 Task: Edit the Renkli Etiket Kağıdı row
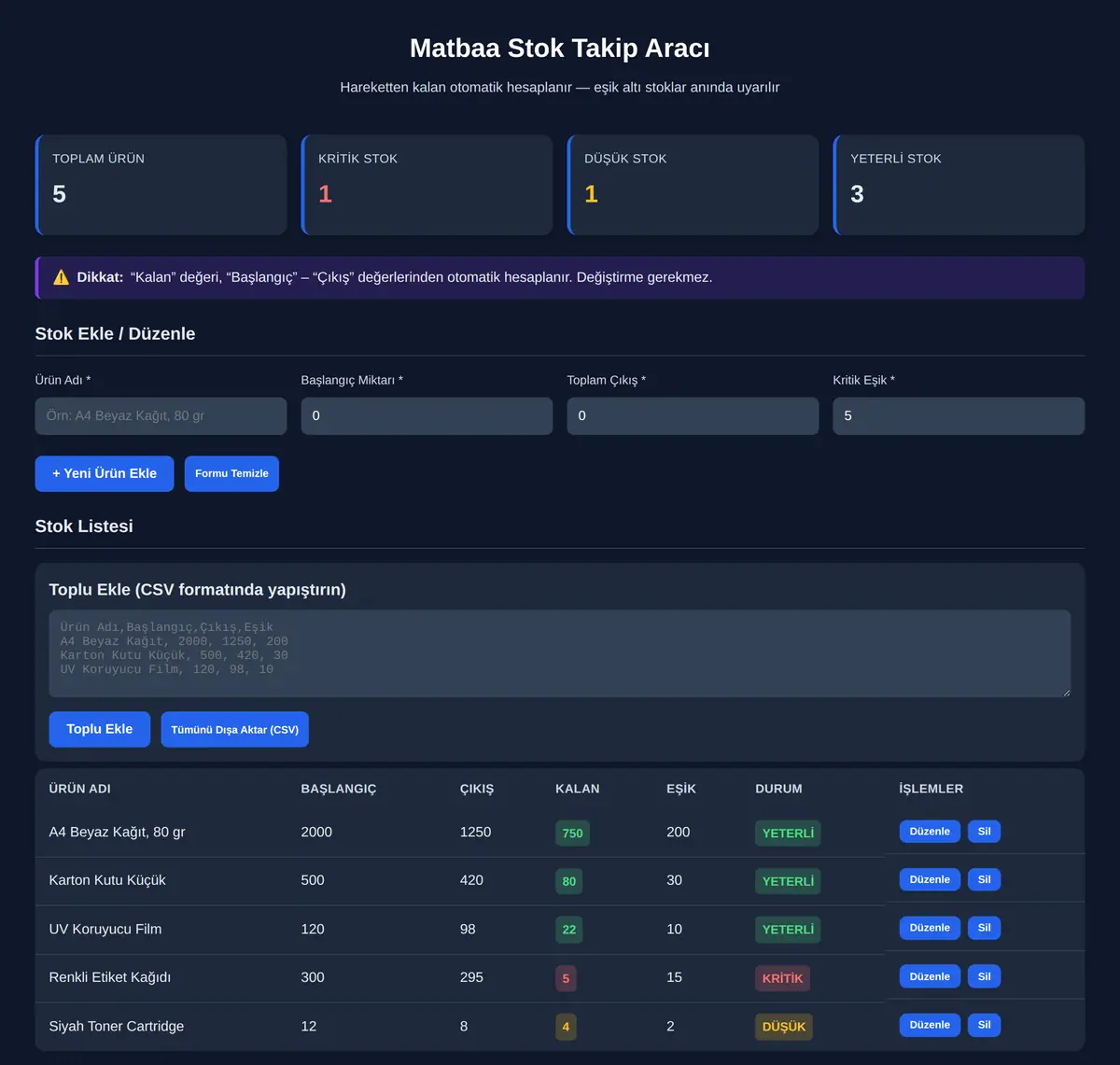(930, 976)
